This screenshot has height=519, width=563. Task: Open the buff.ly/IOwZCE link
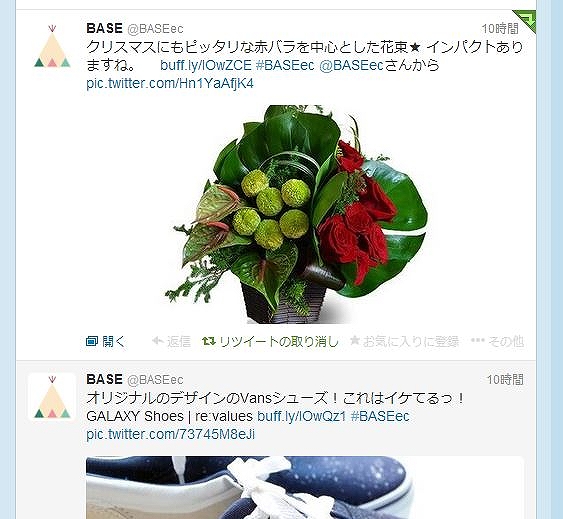(x=205, y=65)
